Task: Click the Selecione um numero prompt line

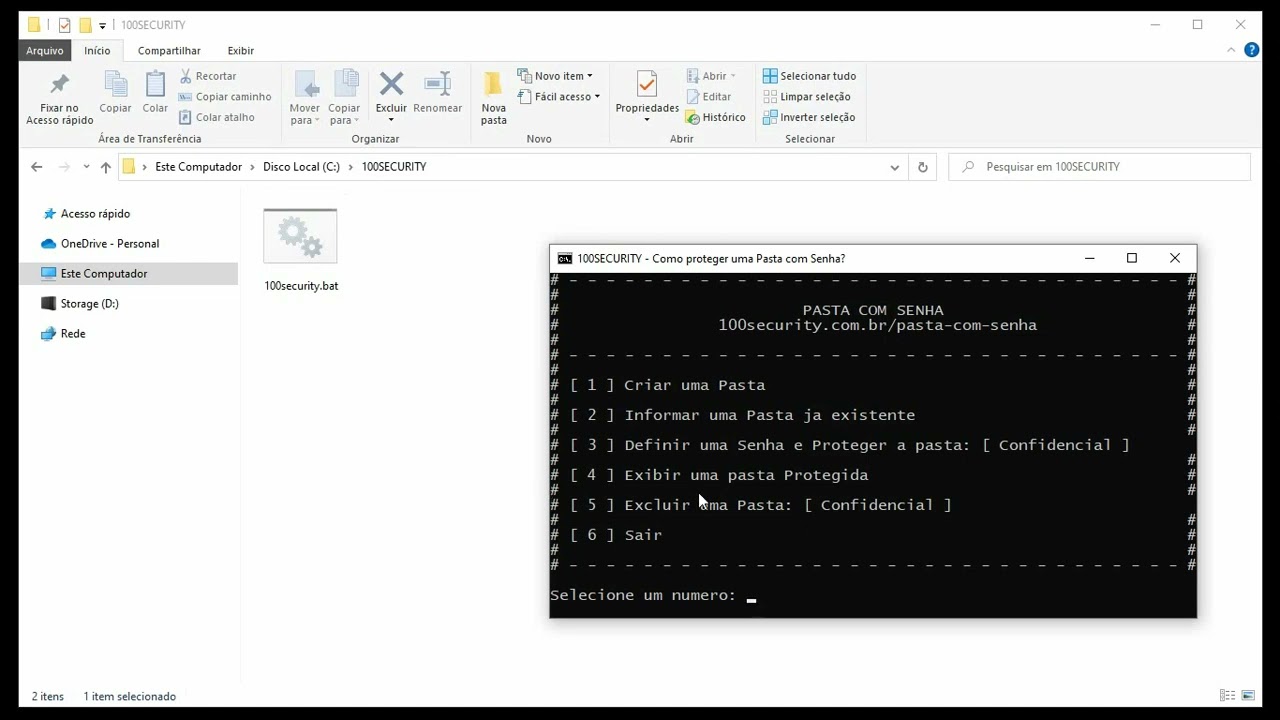Action: click(x=653, y=595)
